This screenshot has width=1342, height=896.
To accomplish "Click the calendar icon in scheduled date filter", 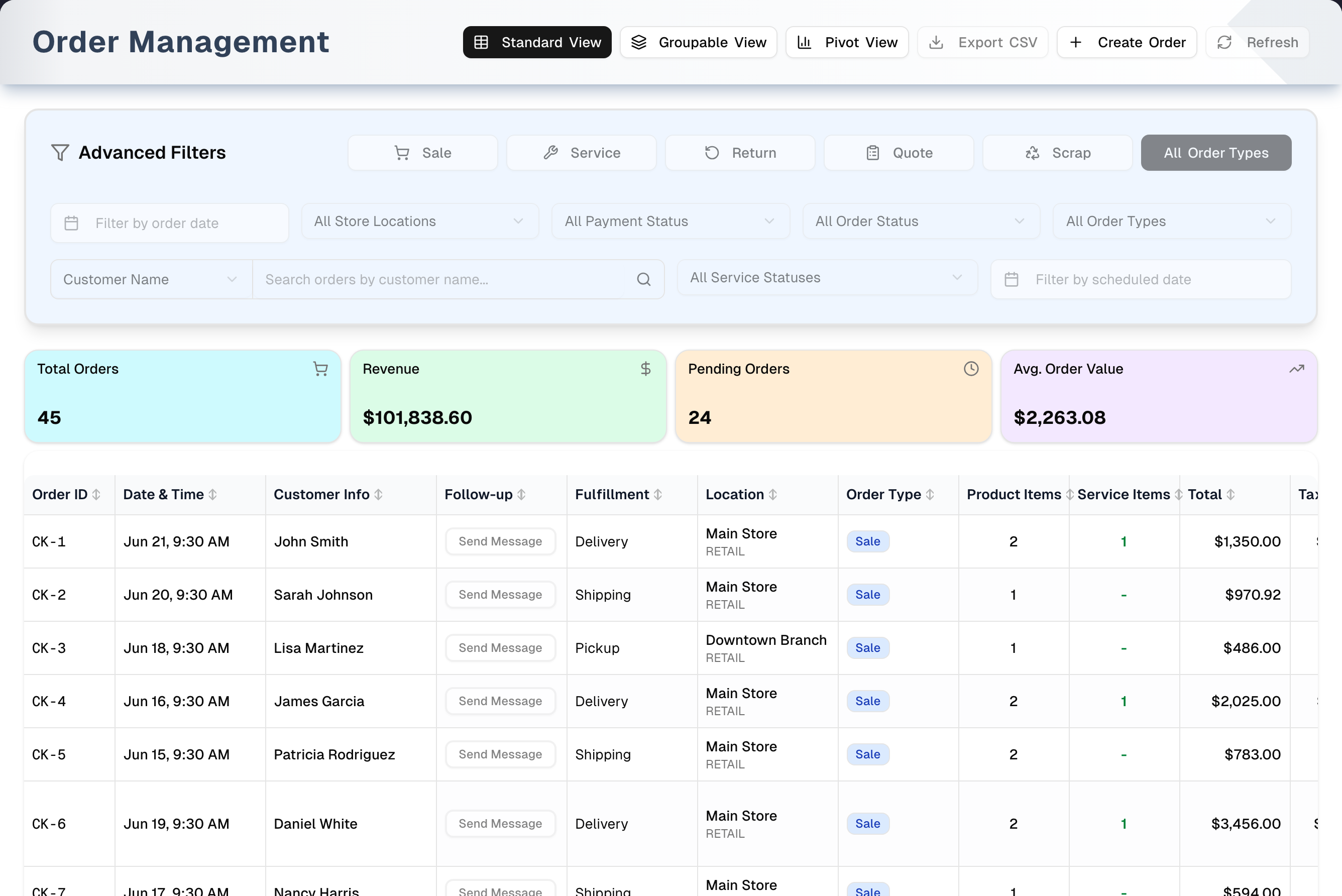I will [1012, 279].
